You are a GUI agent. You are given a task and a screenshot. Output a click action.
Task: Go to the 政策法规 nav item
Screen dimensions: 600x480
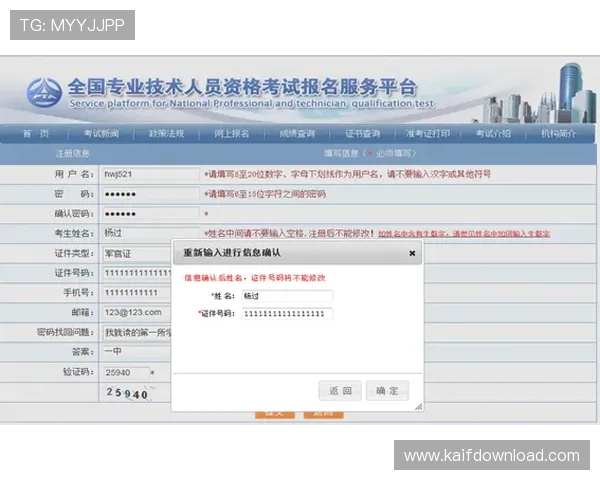[166, 134]
